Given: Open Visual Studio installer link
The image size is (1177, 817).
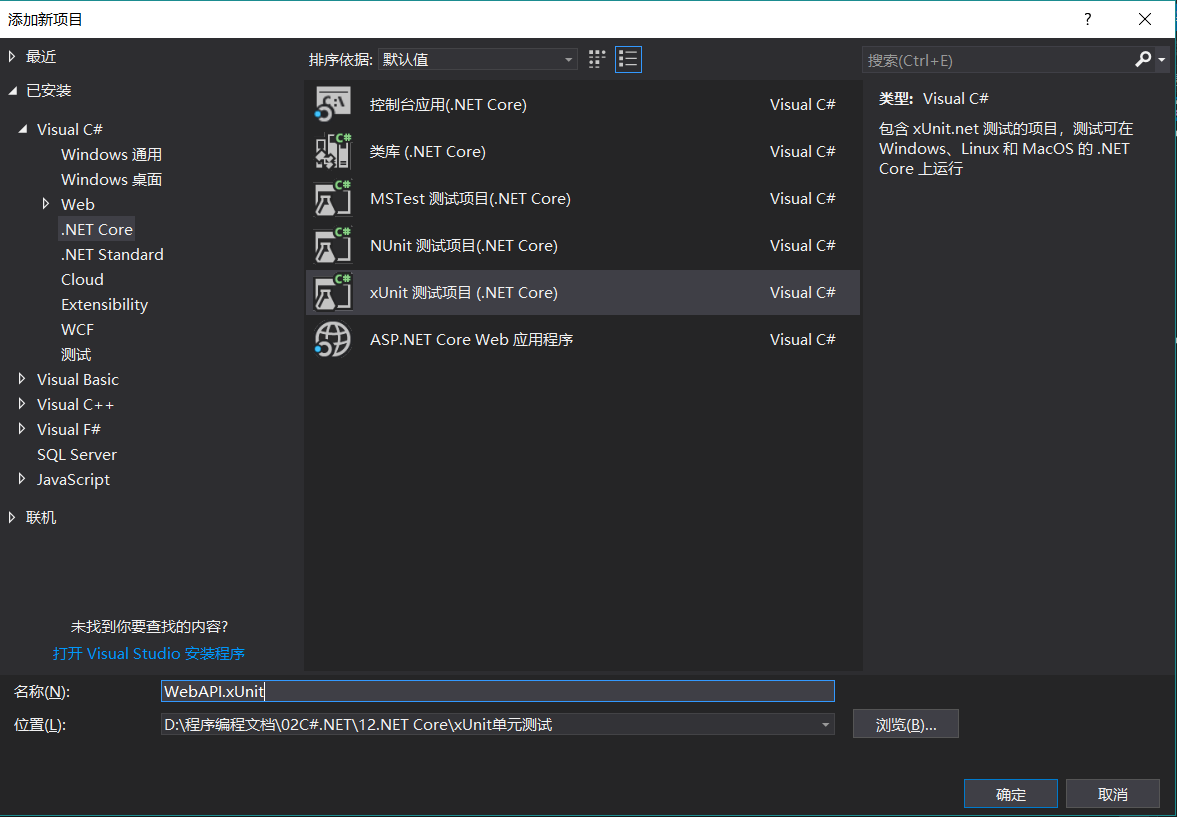Looking at the screenshot, I should pyautogui.click(x=149, y=653).
